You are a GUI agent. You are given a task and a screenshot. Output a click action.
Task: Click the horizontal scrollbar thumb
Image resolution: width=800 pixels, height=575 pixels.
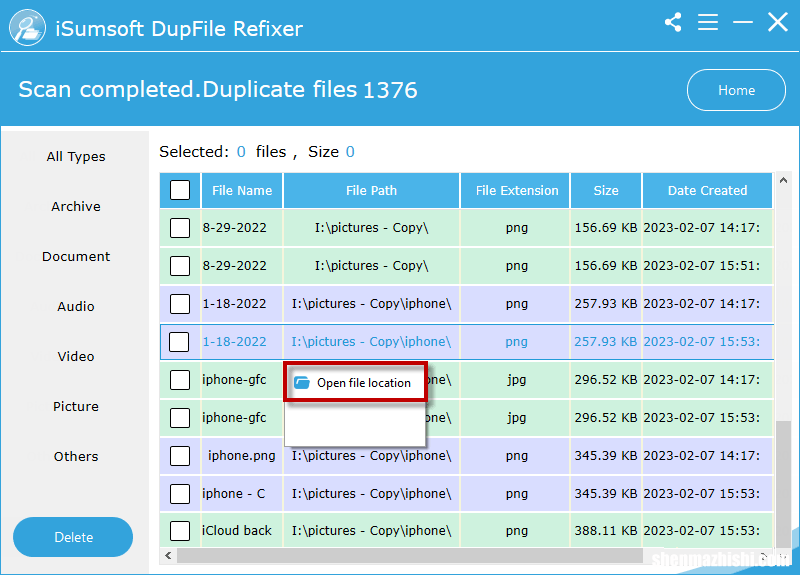[410, 555]
